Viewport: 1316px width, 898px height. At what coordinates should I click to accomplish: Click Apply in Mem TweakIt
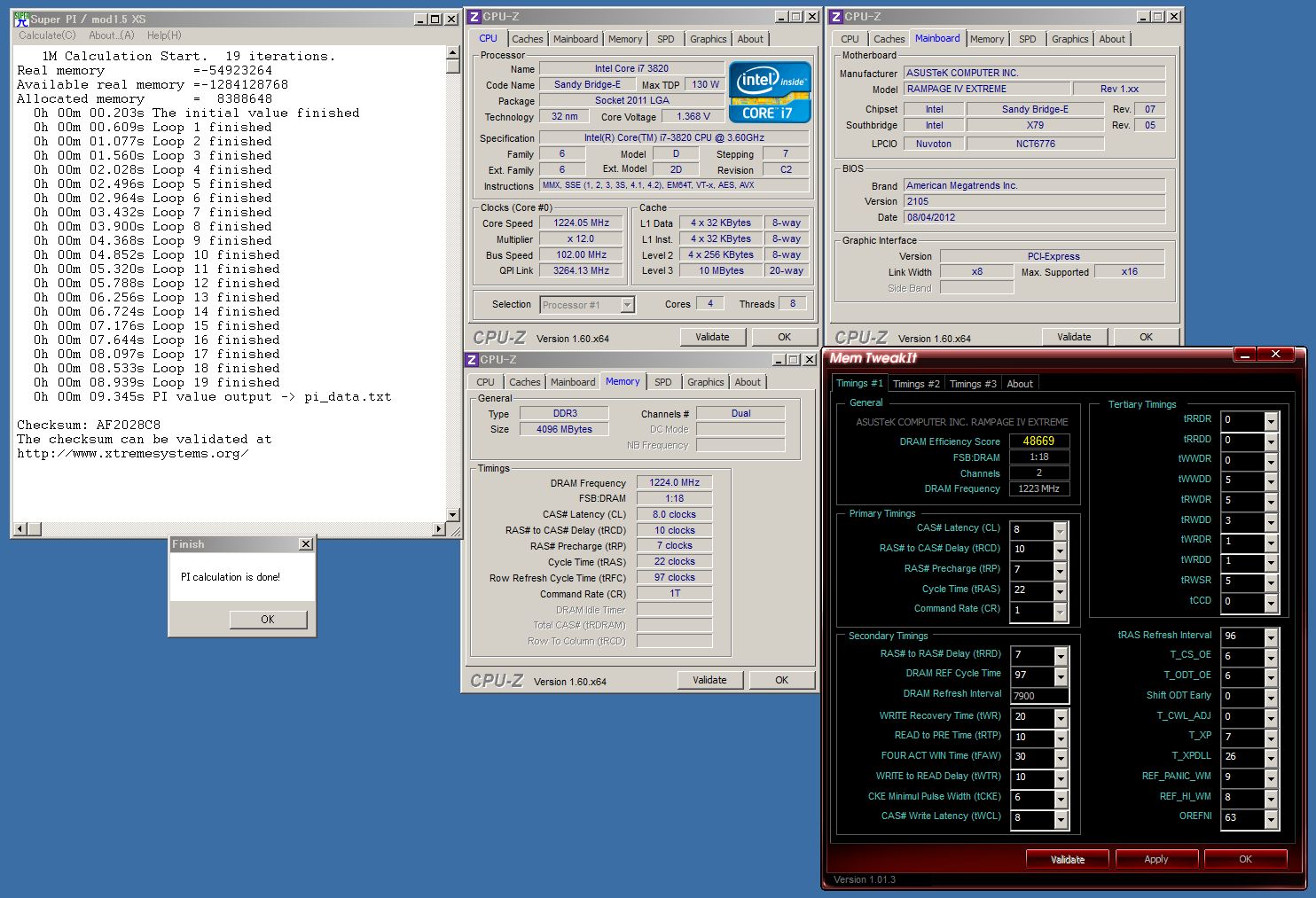pos(1155,859)
